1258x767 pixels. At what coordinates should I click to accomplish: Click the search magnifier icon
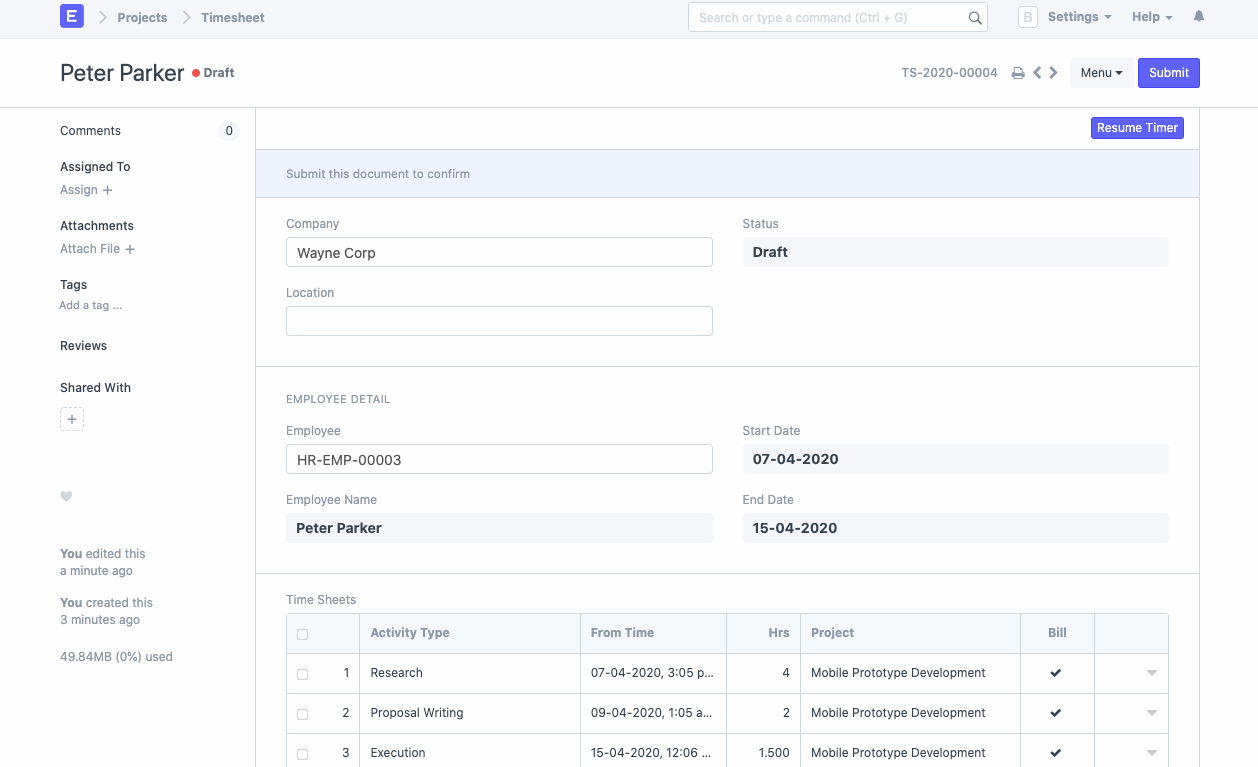[x=975, y=17]
